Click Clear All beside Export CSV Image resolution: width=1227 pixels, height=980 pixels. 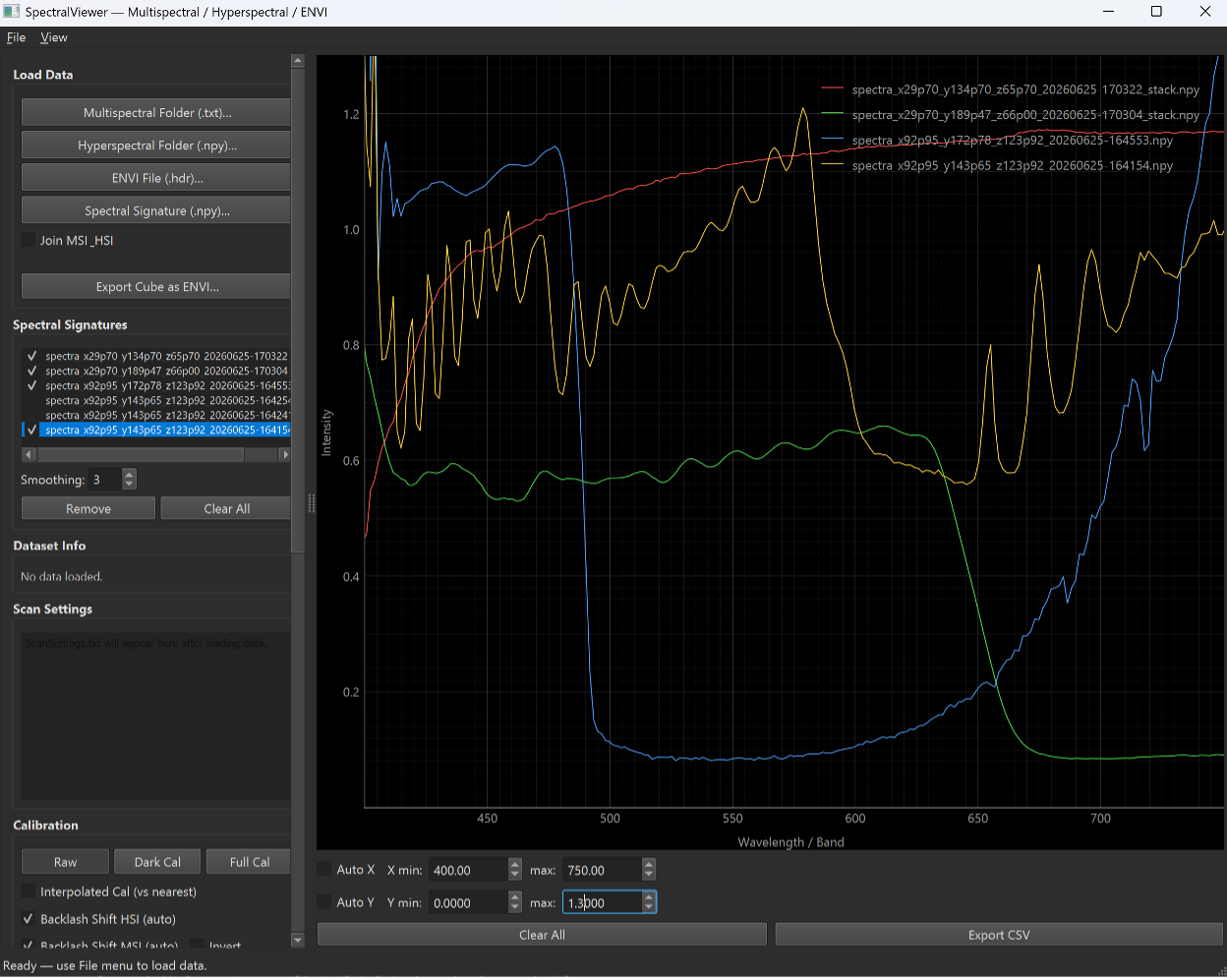click(x=542, y=935)
